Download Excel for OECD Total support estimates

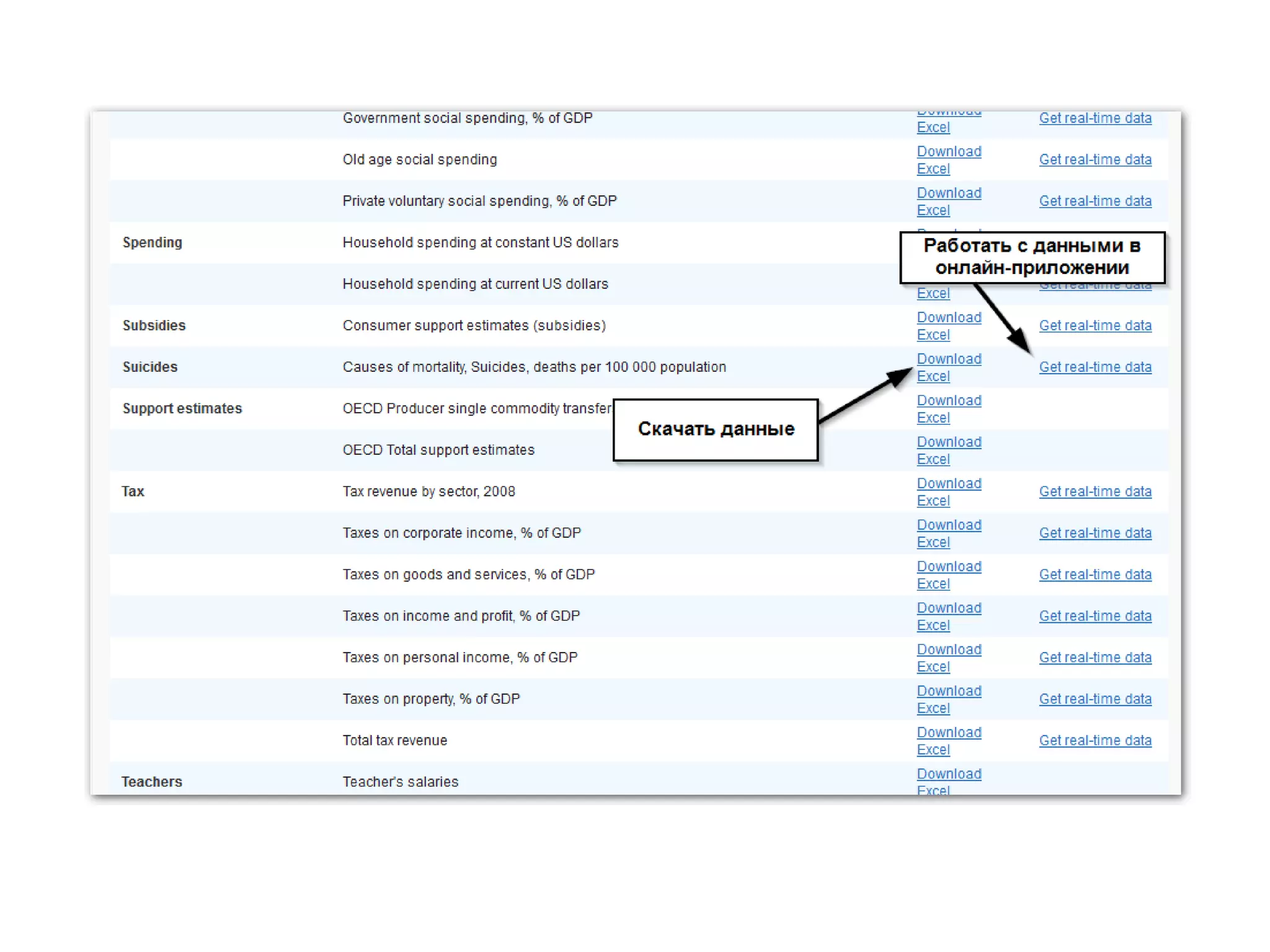tap(948, 443)
